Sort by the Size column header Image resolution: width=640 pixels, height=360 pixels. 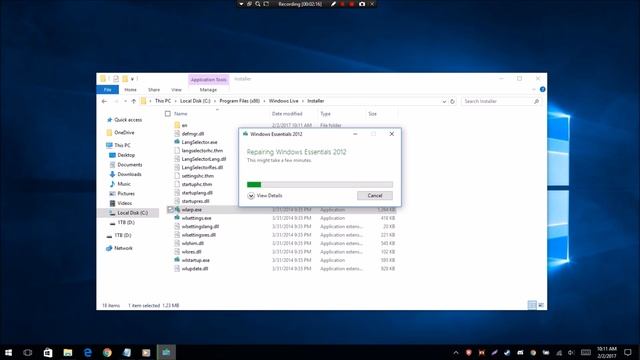pyautogui.click(x=372, y=113)
